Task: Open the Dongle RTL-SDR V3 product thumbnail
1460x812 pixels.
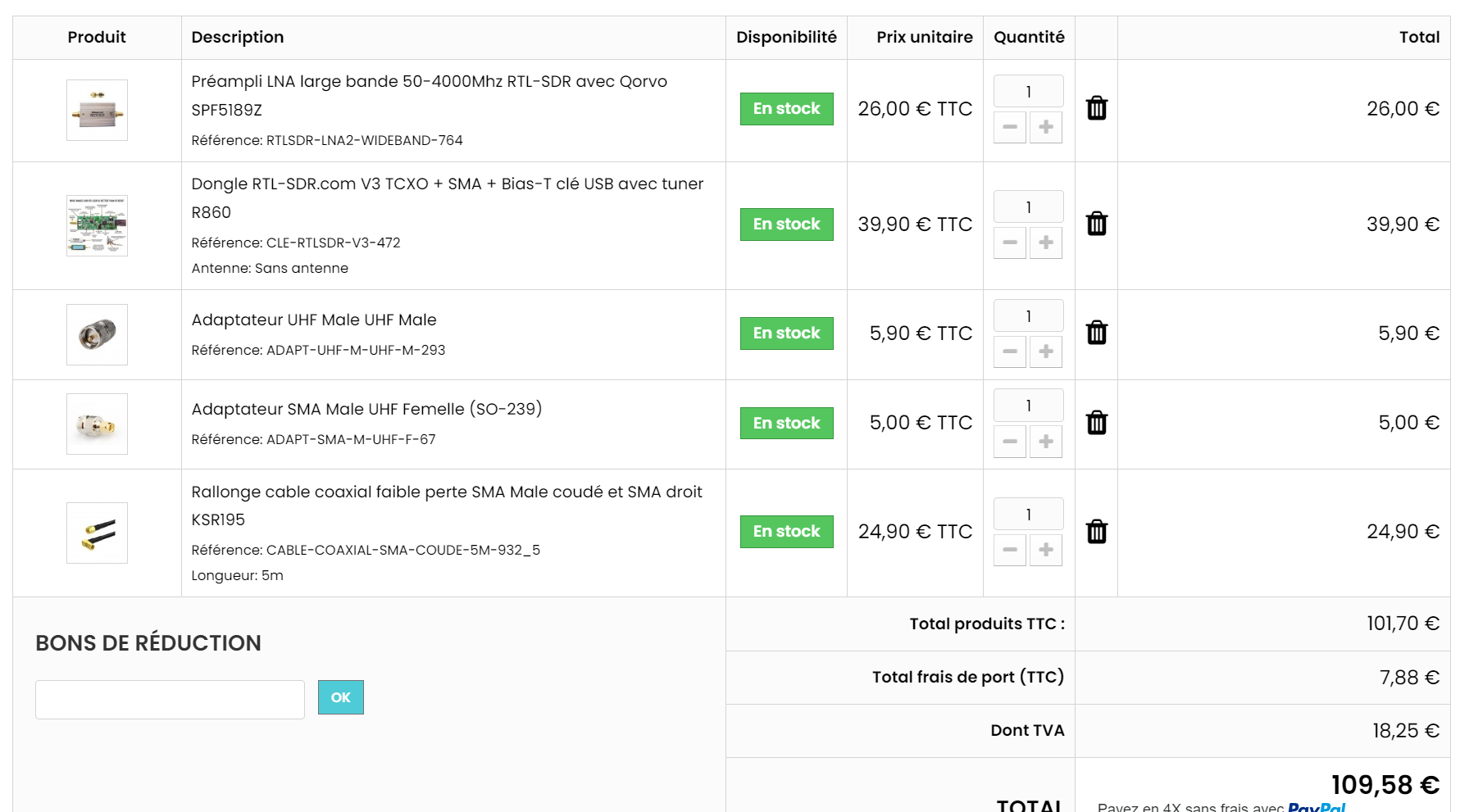Action: [97, 225]
